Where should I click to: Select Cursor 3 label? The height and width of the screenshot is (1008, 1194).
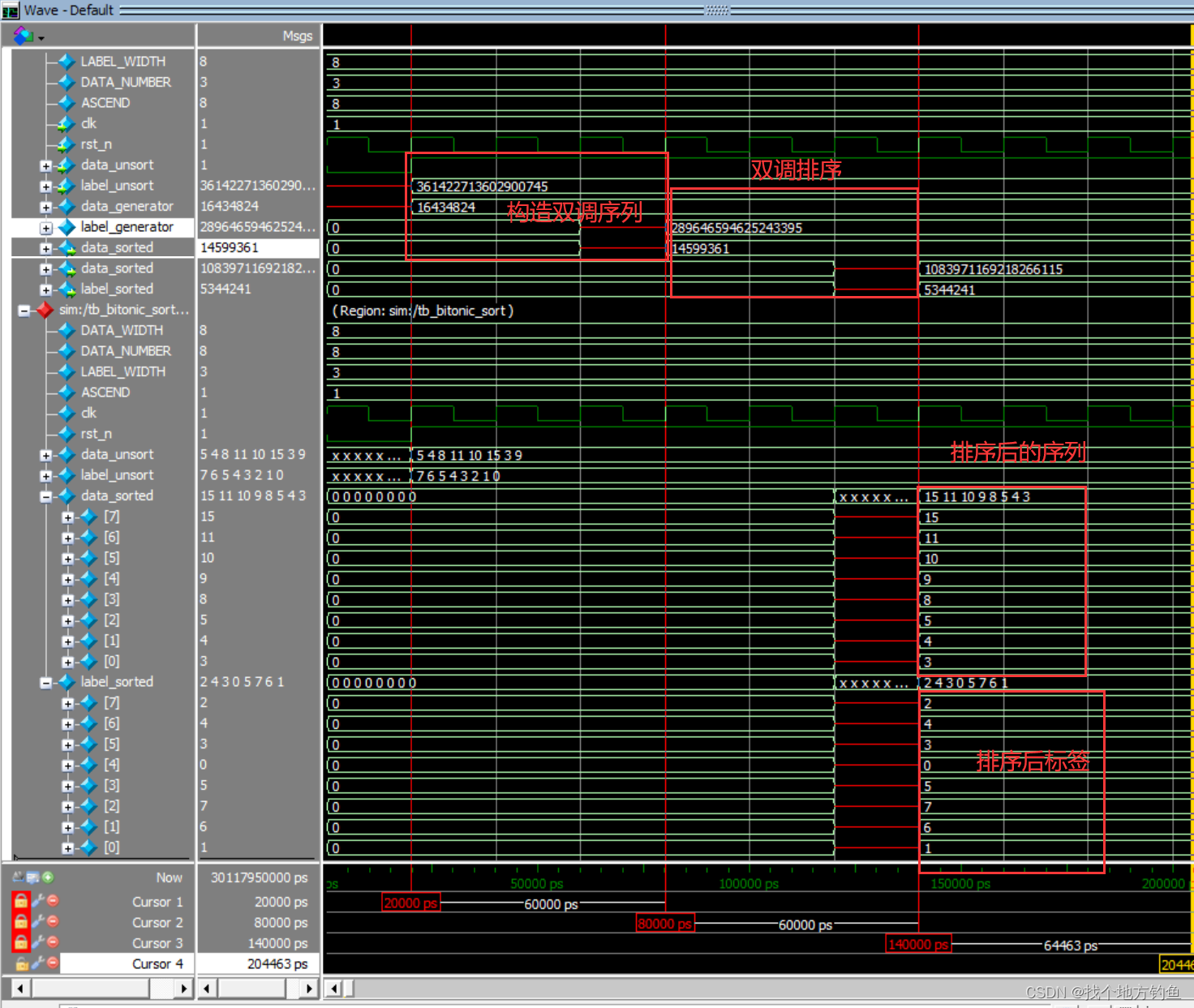(157, 943)
